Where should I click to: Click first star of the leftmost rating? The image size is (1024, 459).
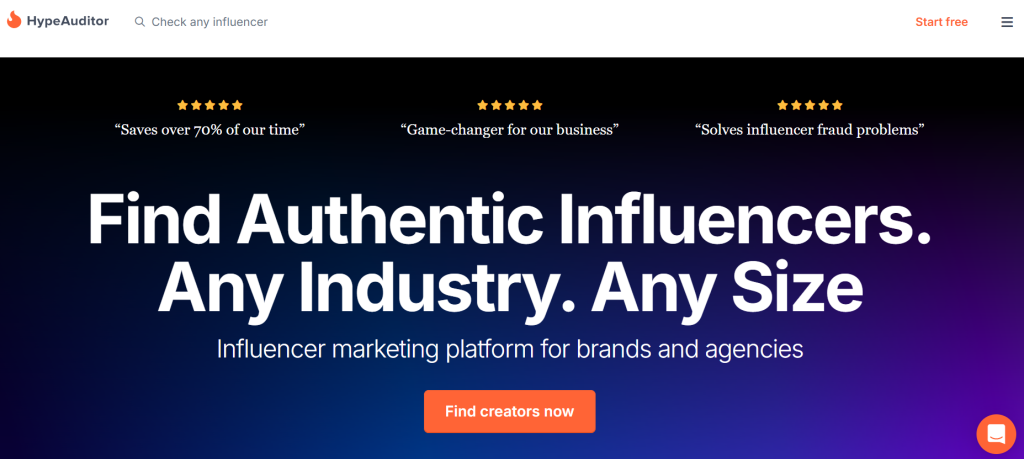tap(182, 105)
